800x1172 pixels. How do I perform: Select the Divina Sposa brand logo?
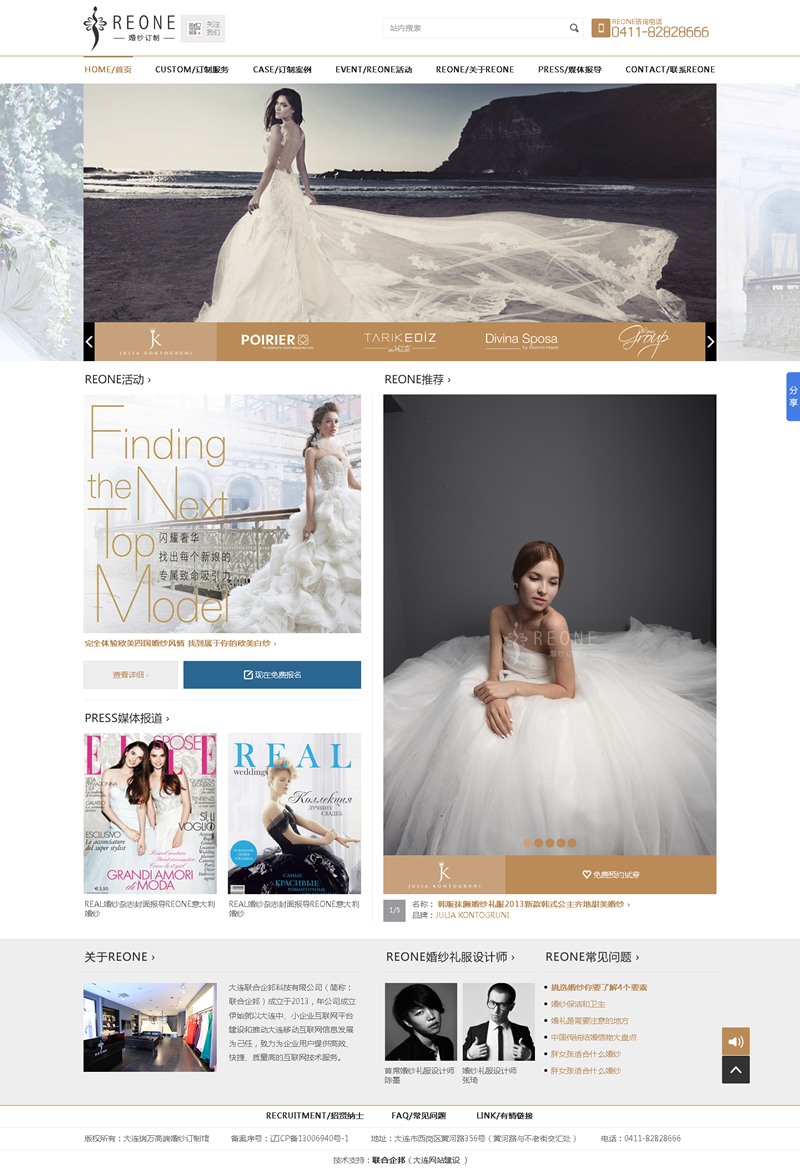click(x=521, y=341)
